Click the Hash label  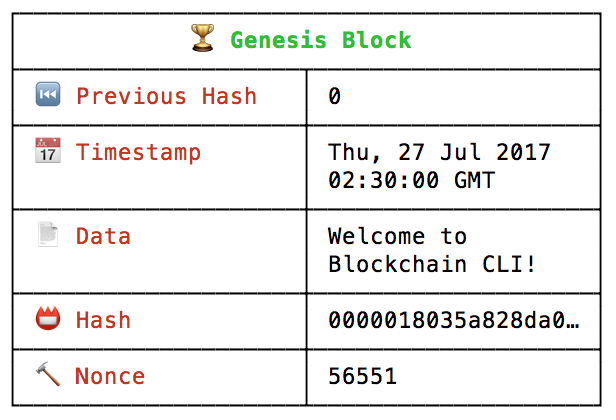coord(103,320)
